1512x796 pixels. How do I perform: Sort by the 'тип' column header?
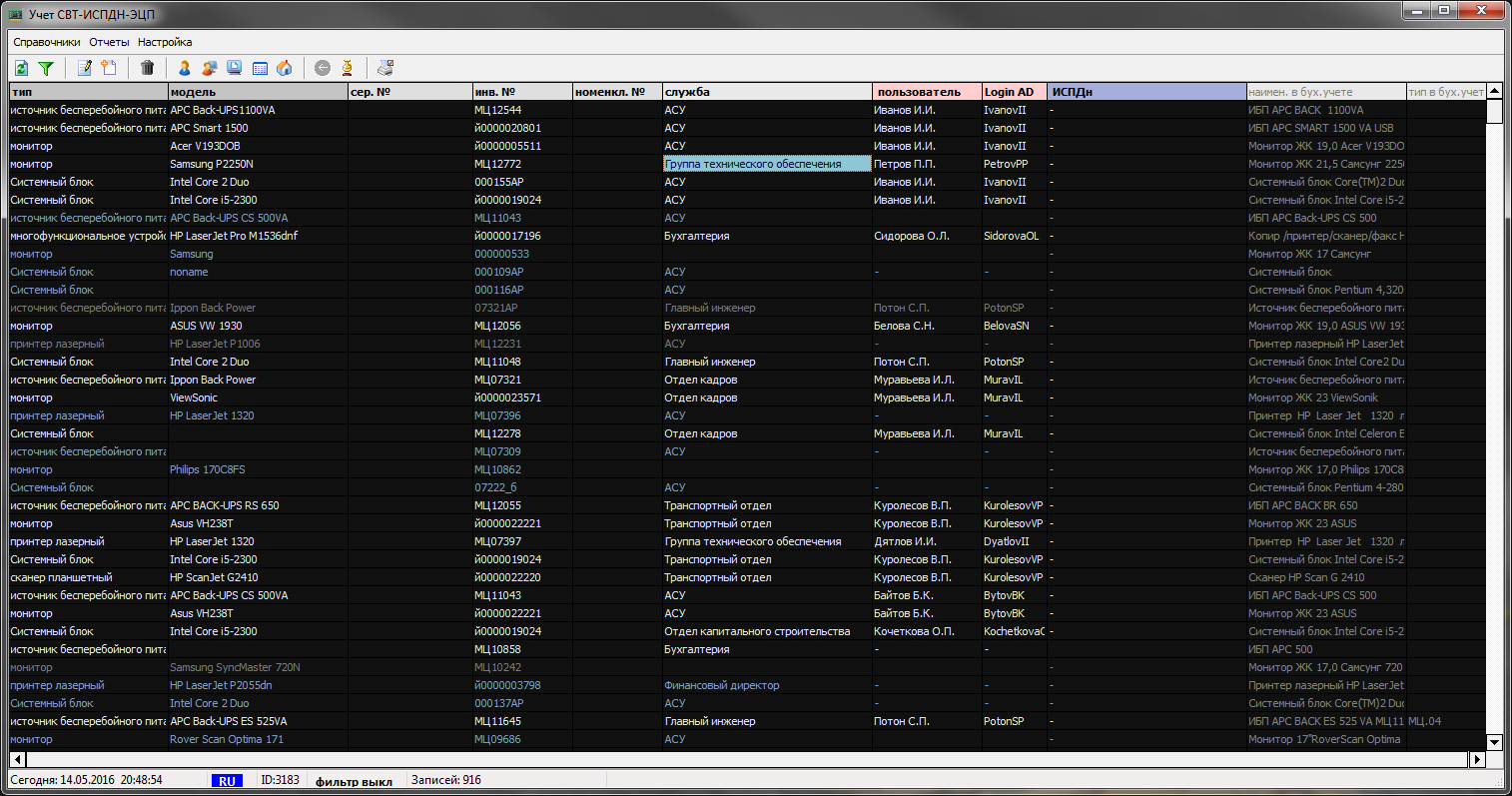[88, 92]
